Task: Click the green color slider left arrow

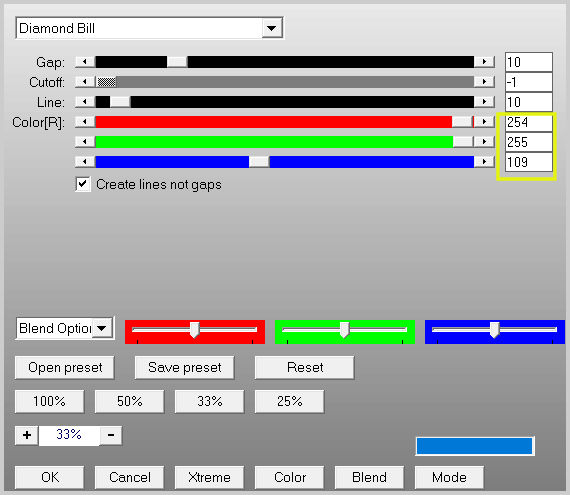Action: pyautogui.click(x=85, y=142)
